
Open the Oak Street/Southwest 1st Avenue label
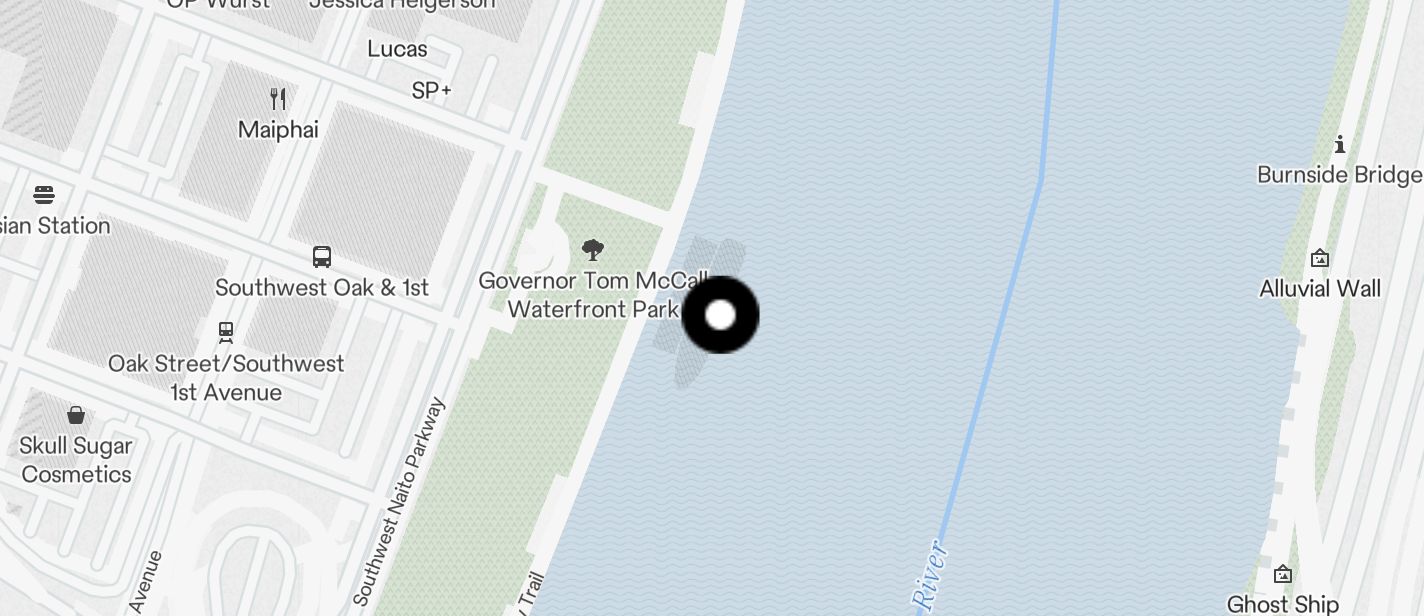point(226,378)
